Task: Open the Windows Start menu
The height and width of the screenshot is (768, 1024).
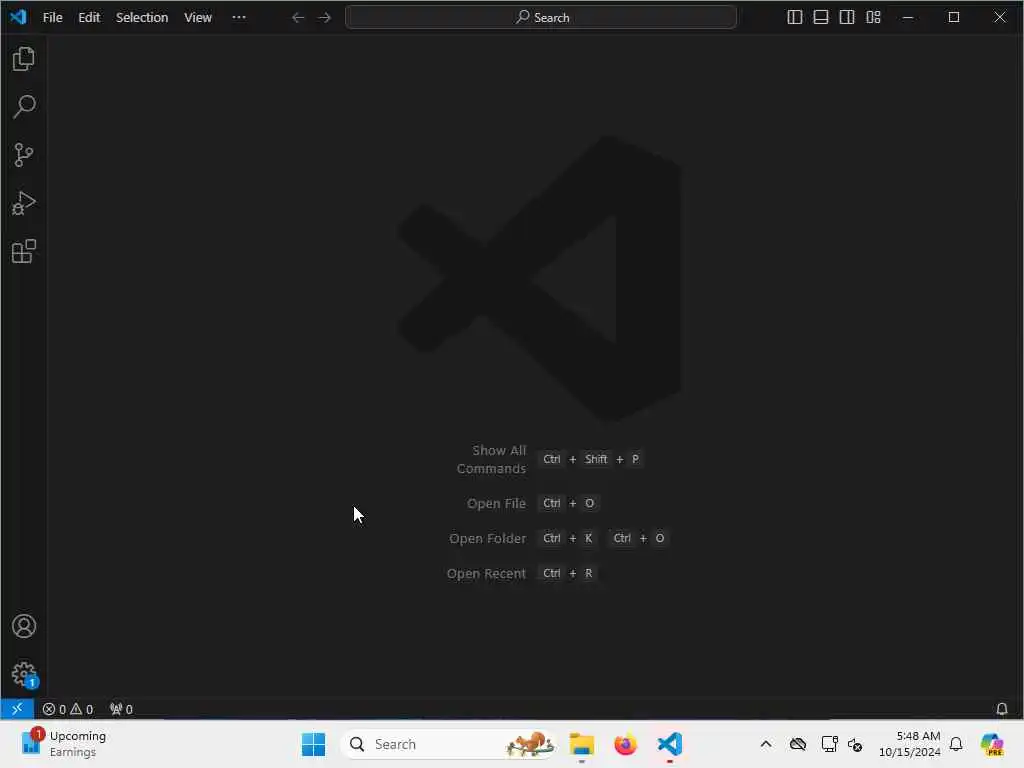Action: point(313,744)
